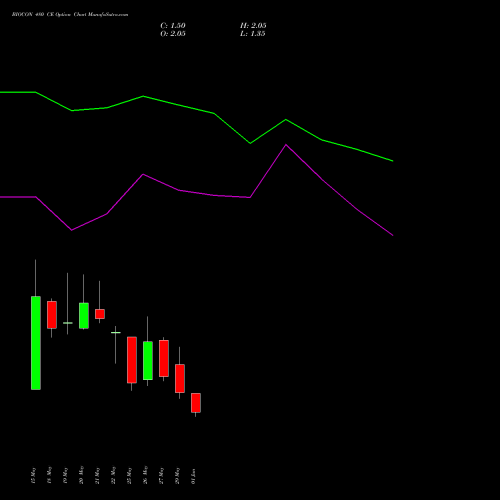This screenshot has width=500, height=500.
Task: Click the '15 May' date label
Action: click(33, 476)
